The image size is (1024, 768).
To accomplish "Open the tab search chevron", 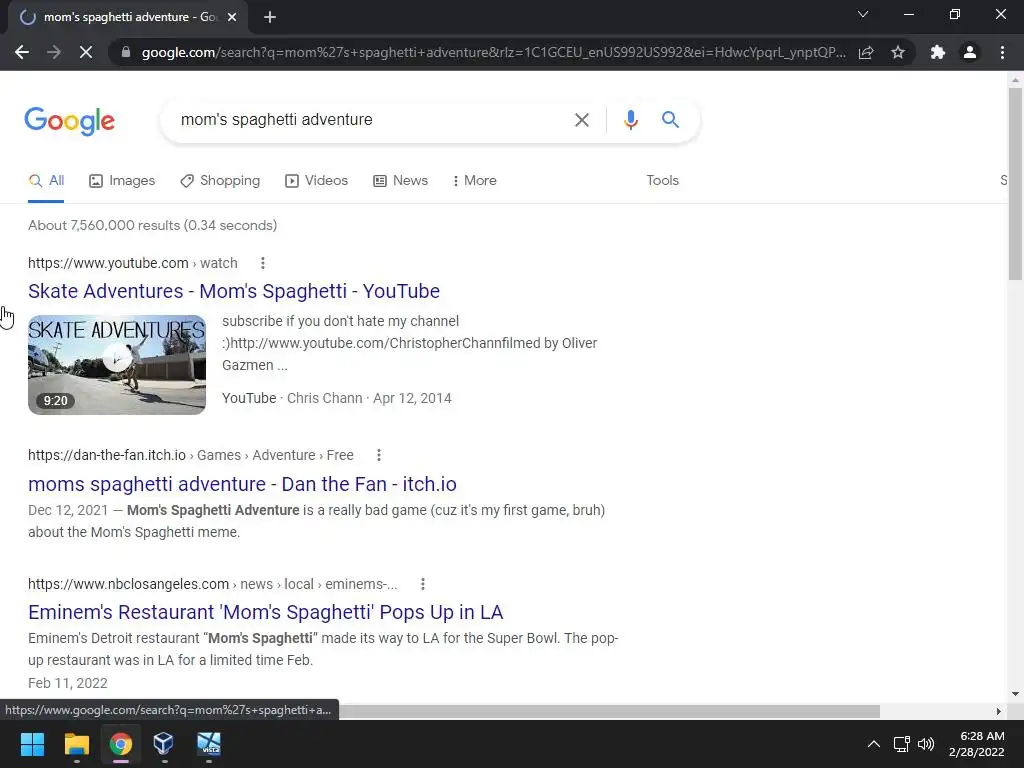I will point(863,14).
